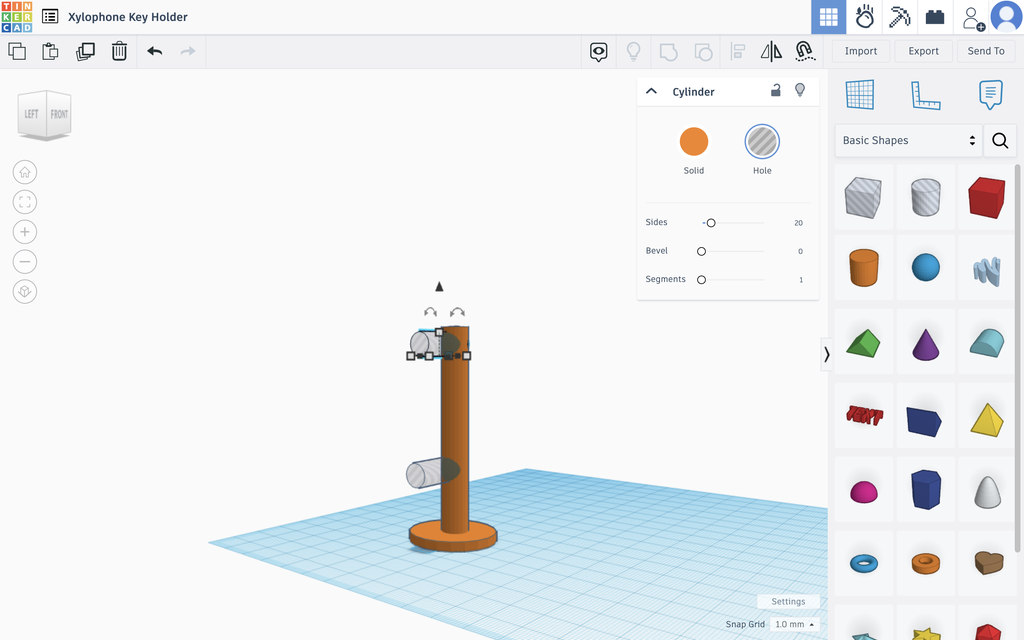Switch to 3D design grid view
This screenshot has width=1024, height=640.
[828, 17]
